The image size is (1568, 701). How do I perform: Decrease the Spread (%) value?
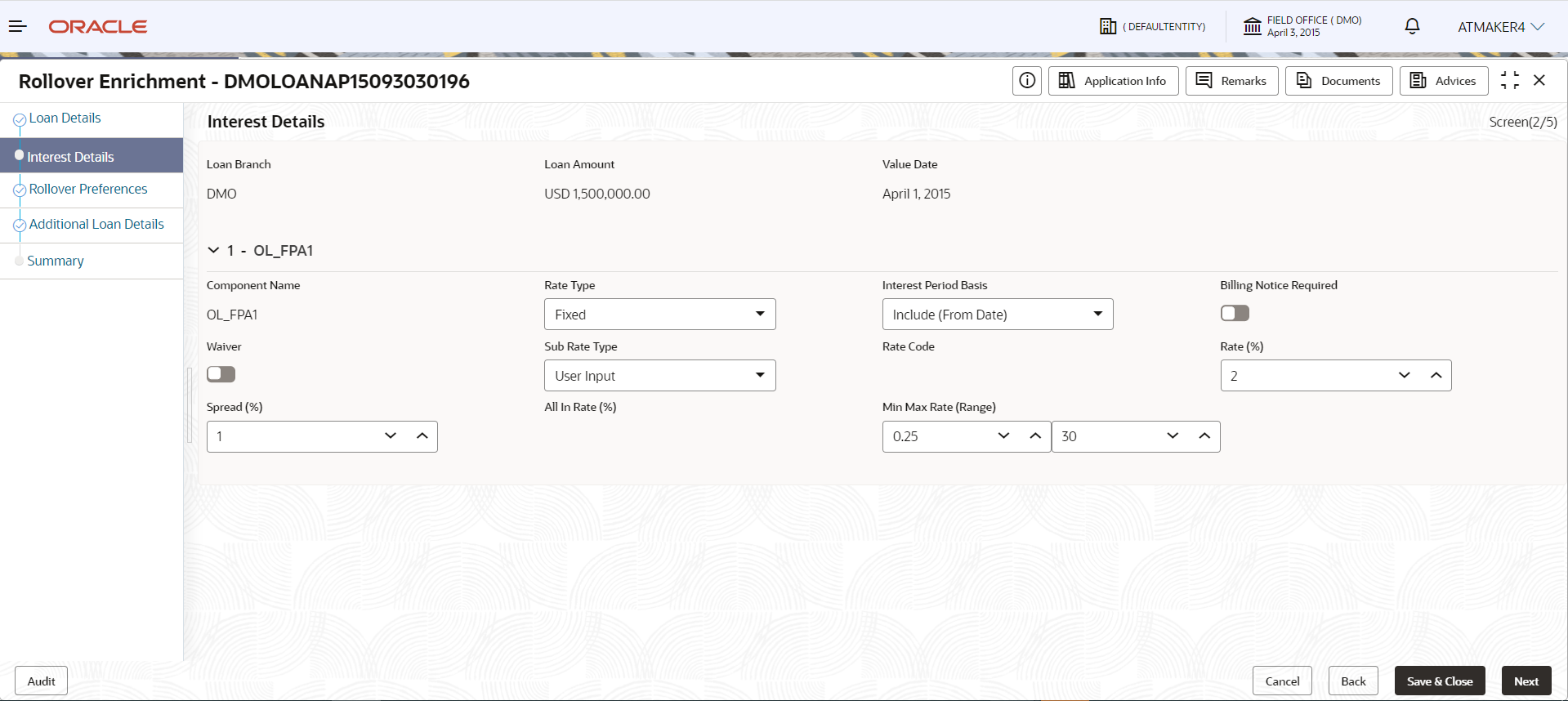(391, 435)
